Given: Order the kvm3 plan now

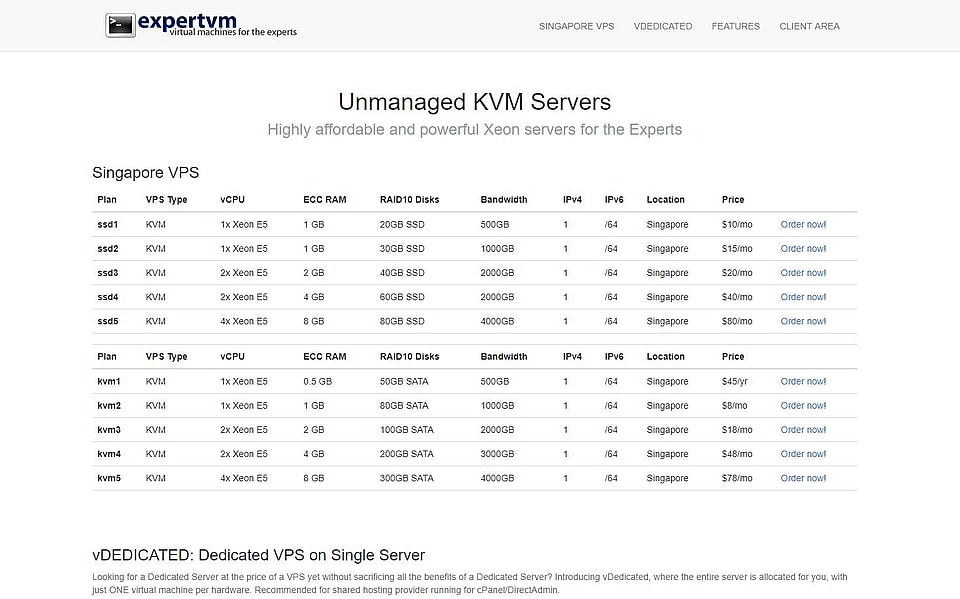Looking at the screenshot, I should pos(803,430).
